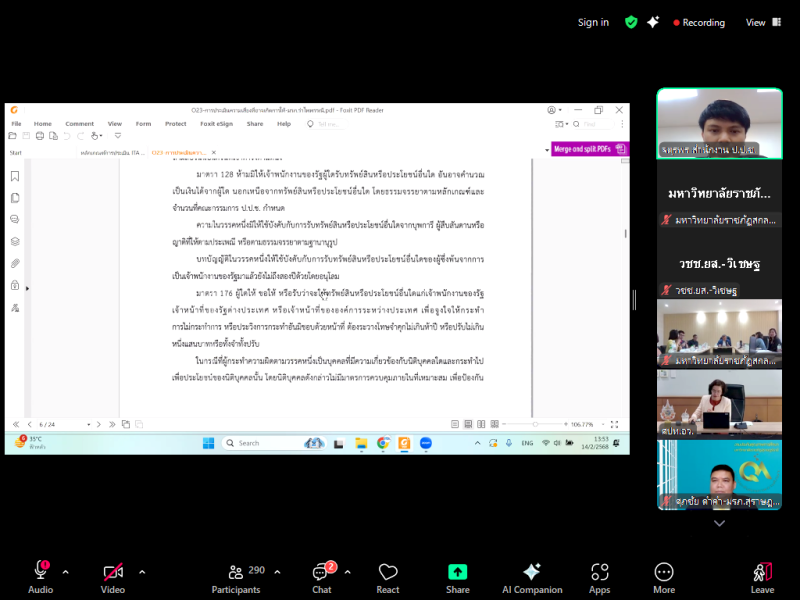Click the Sign in link

[593, 22]
